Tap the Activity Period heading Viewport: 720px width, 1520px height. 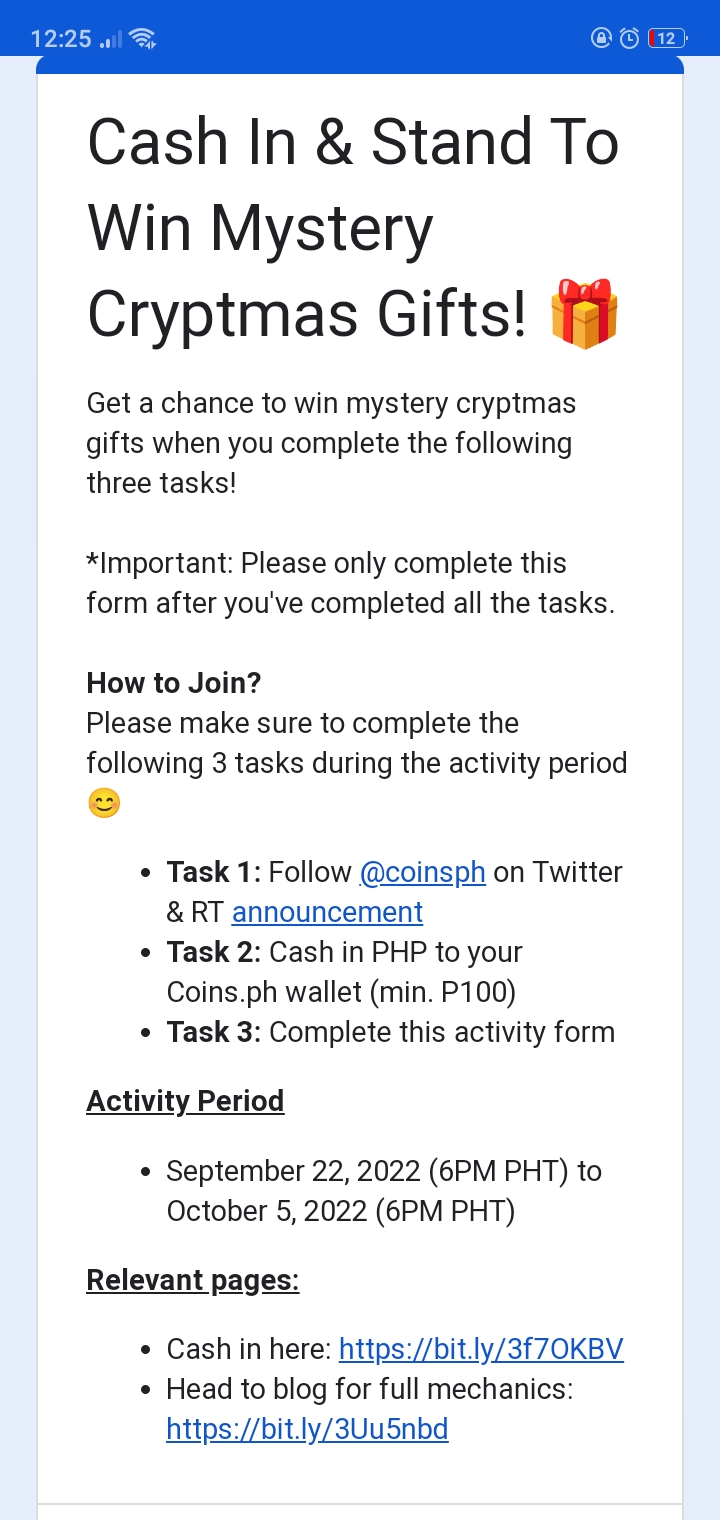(185, 1101)
